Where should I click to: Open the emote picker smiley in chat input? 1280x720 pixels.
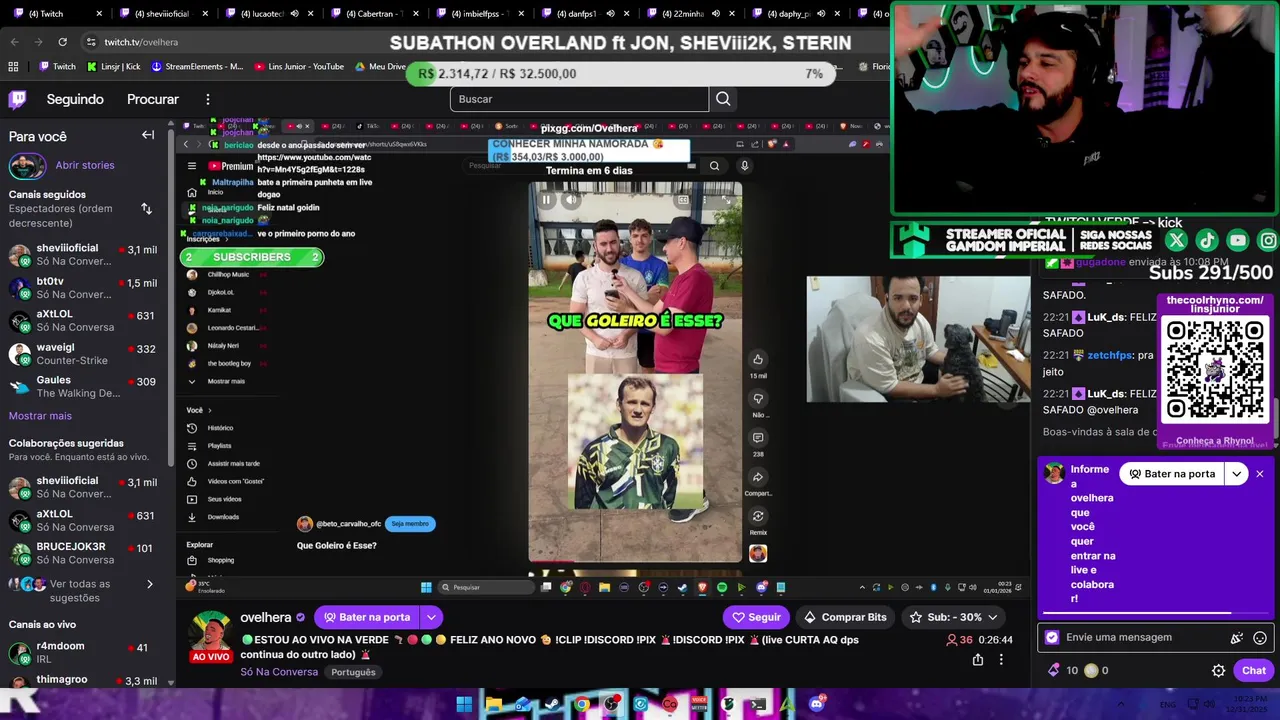[x=1260, y=638]
